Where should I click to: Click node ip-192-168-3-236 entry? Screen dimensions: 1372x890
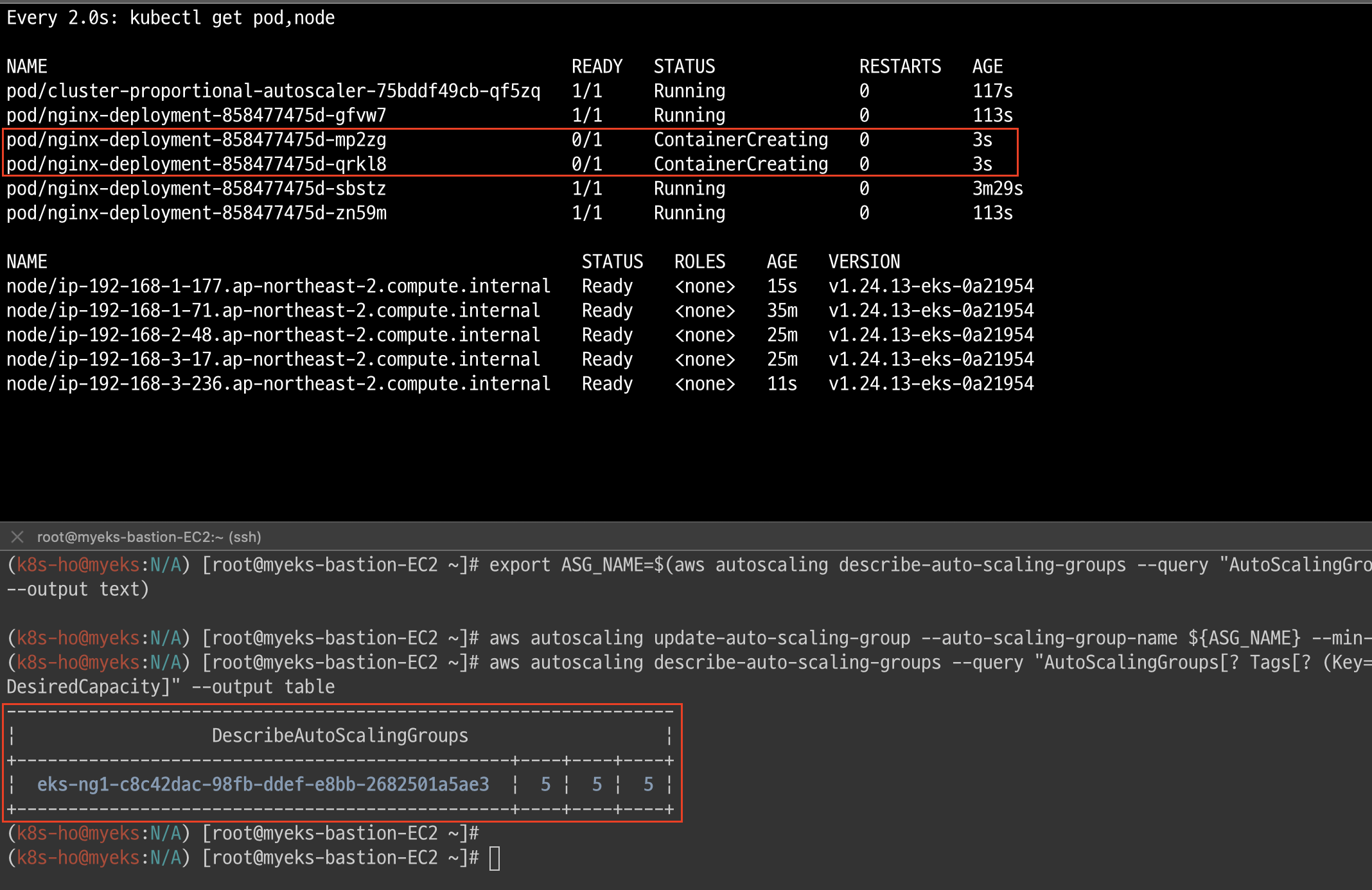point(277,384)
